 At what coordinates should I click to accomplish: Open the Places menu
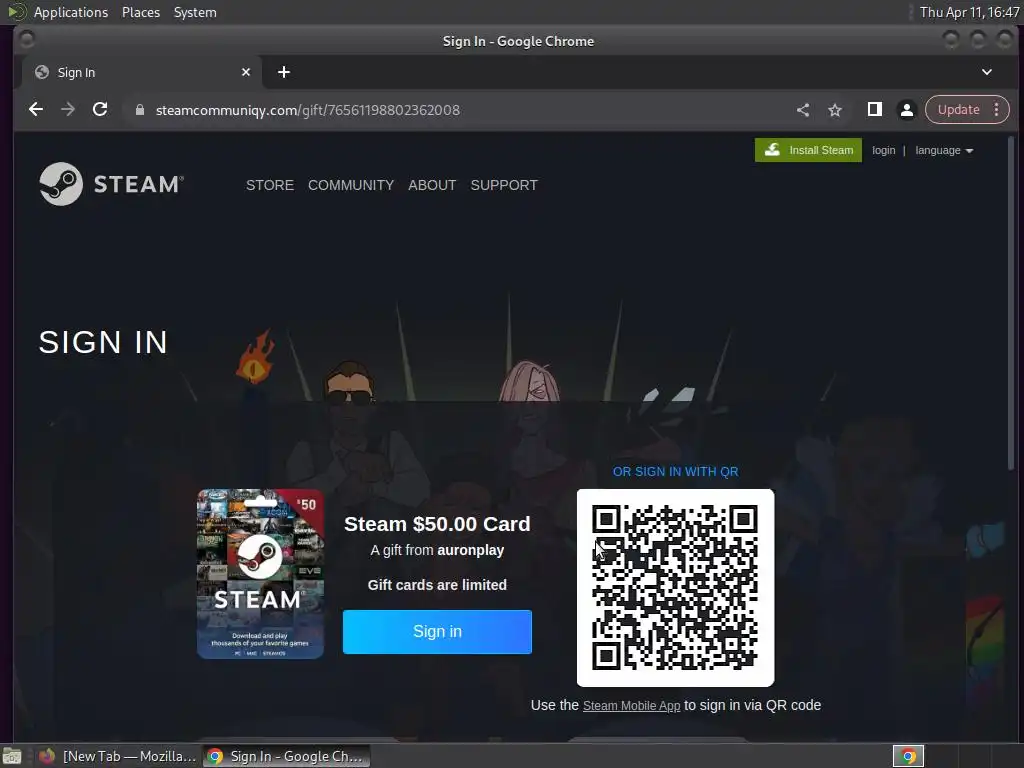[x=140, y=12]
